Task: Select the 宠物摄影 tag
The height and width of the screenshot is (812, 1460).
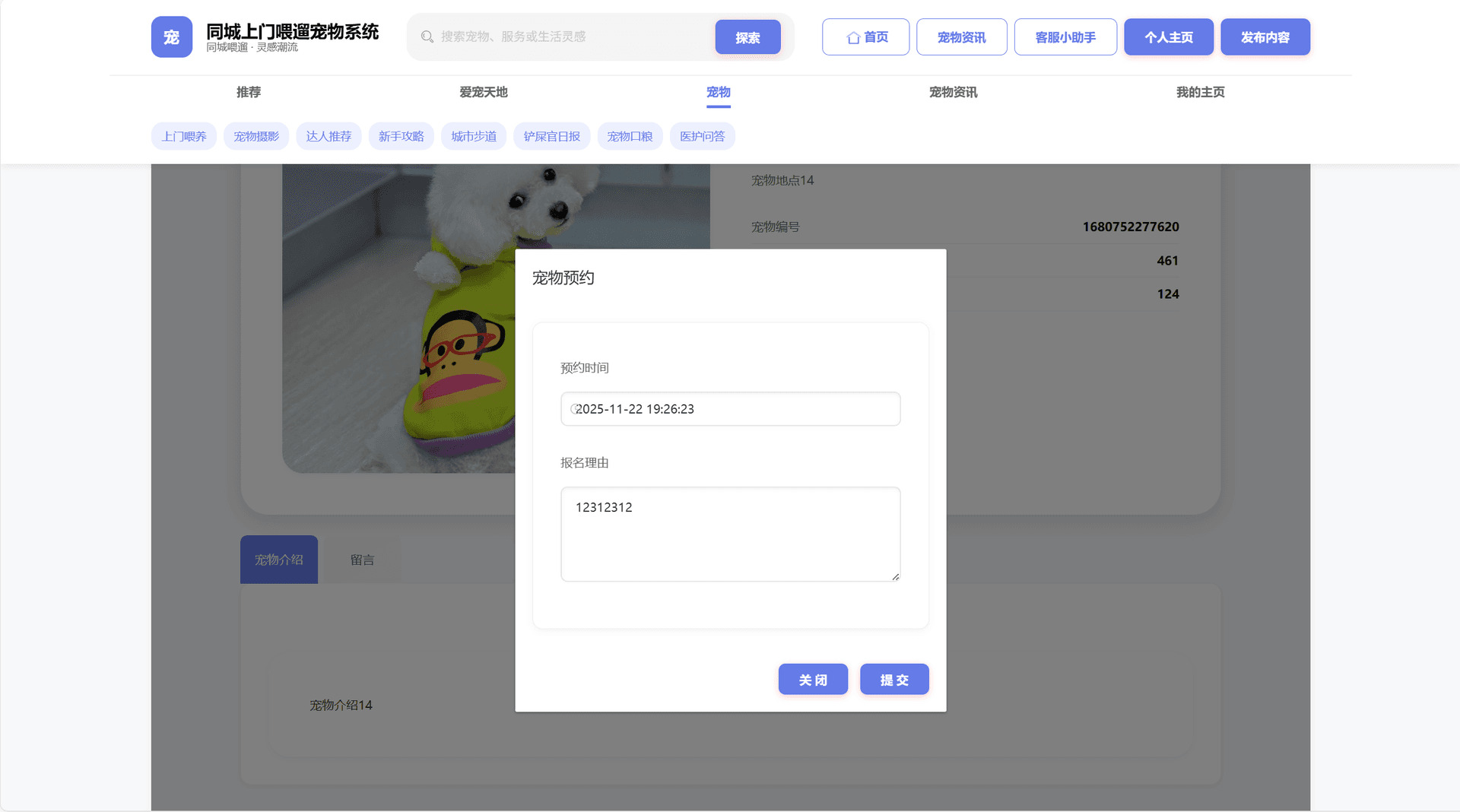Action: [256, 136]
